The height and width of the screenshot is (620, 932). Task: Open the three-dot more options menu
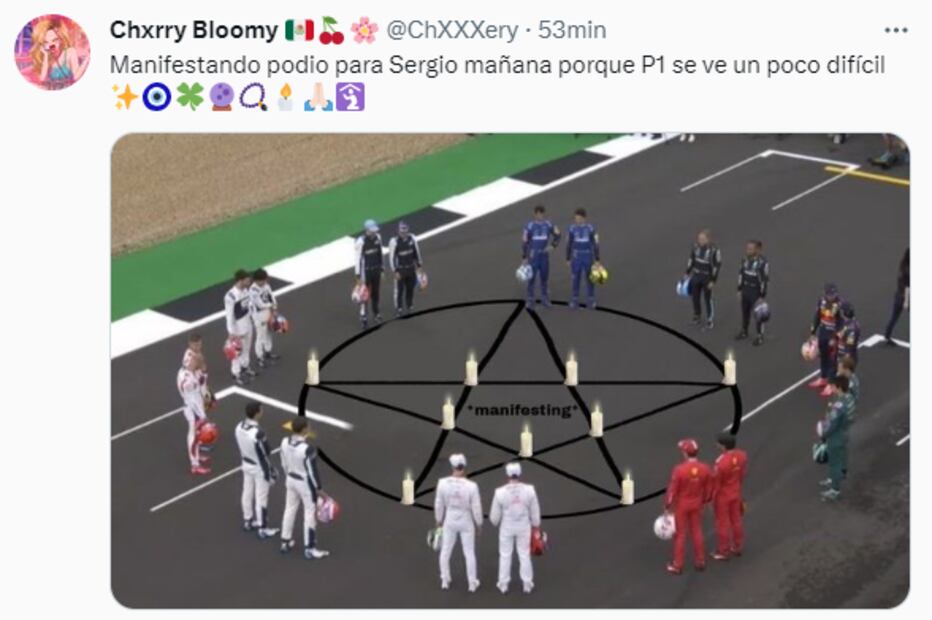click(896, 30)
